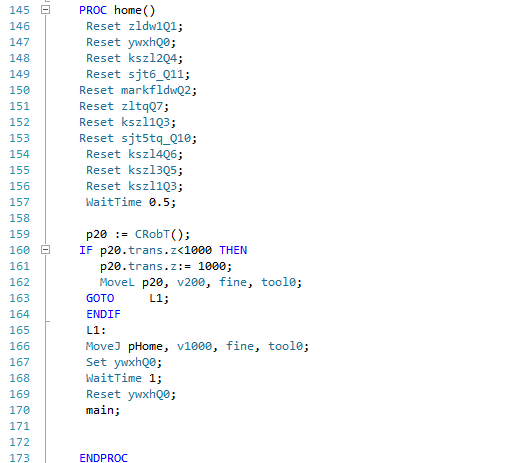Viewport: 515px width, 463px height.
Task: Click text 'Reset kszl3Q5;'
Action: [135, 170]
